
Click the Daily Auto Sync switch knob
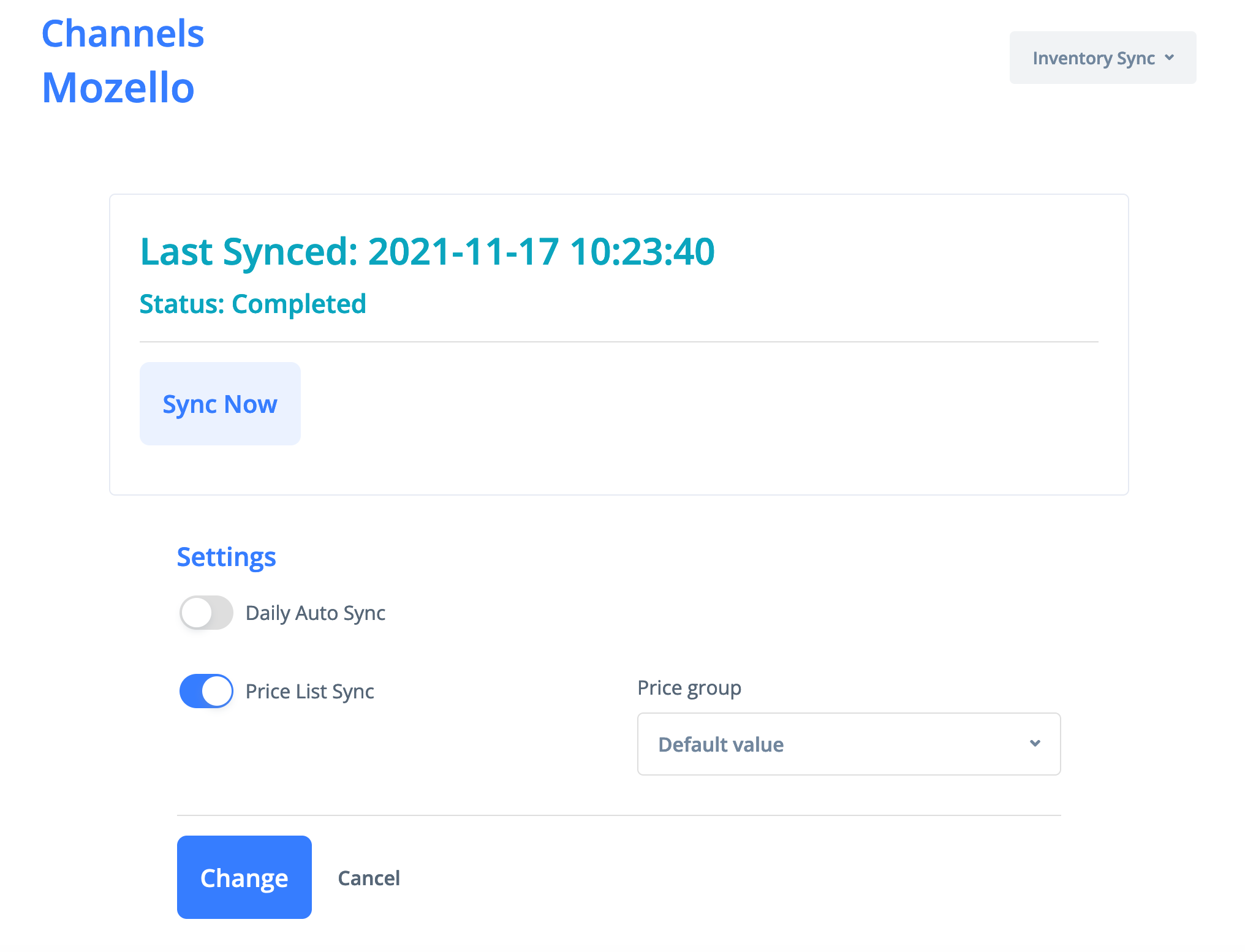[197, 613]
